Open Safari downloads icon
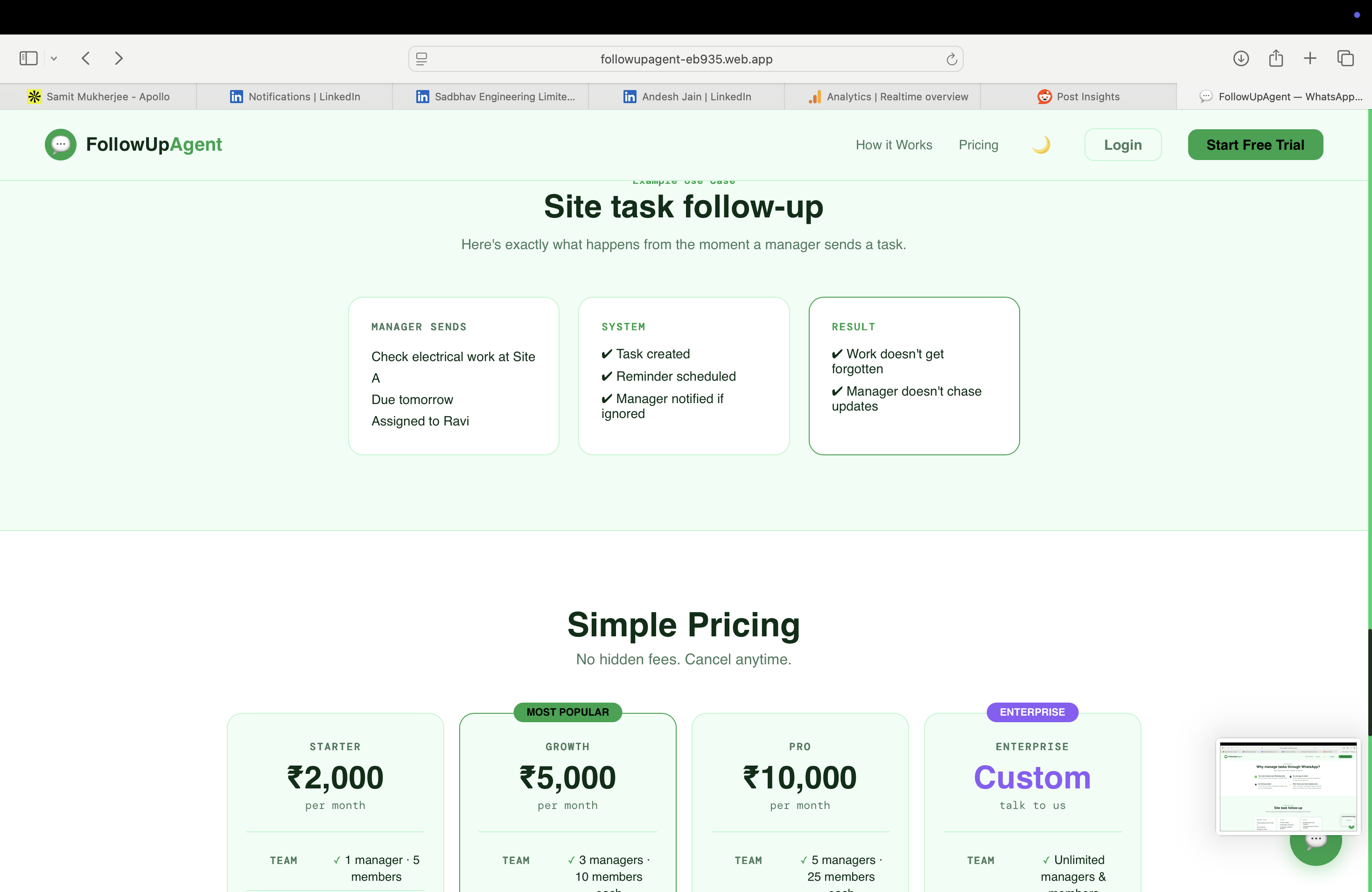1372x892 pixels. [1240, 58]
